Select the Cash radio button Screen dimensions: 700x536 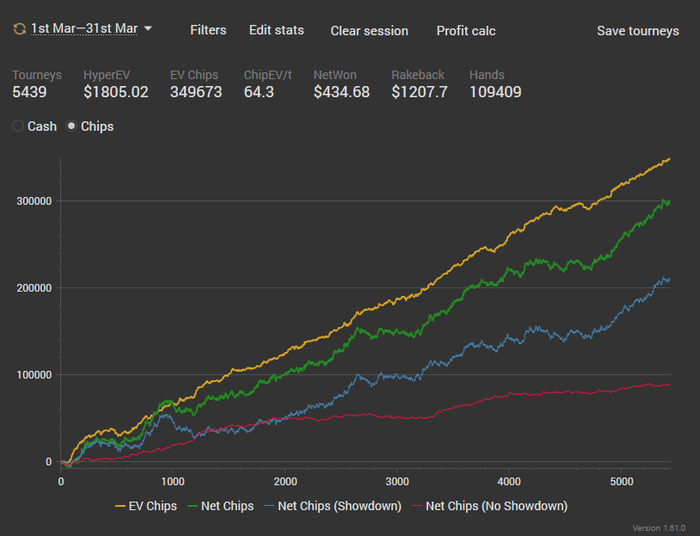click(x=18, y=127)
